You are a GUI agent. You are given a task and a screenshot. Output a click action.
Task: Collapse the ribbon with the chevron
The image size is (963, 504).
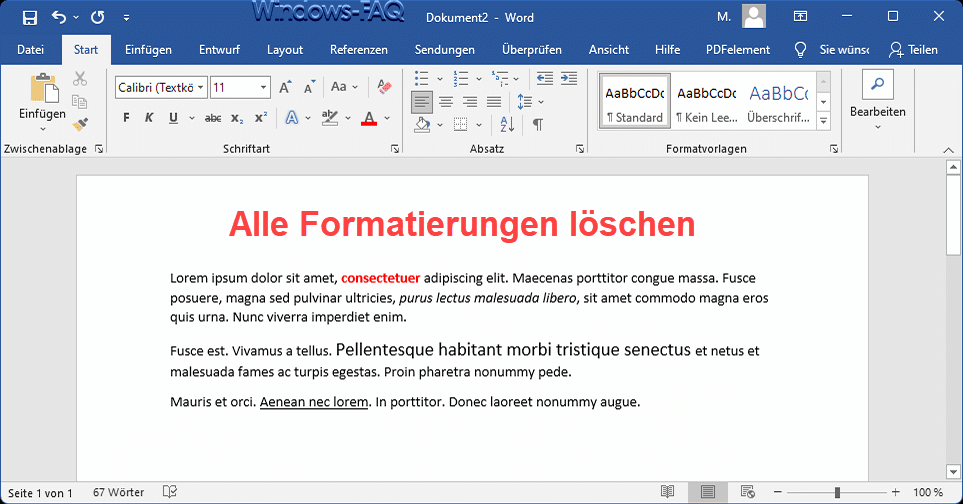[948, 150]
